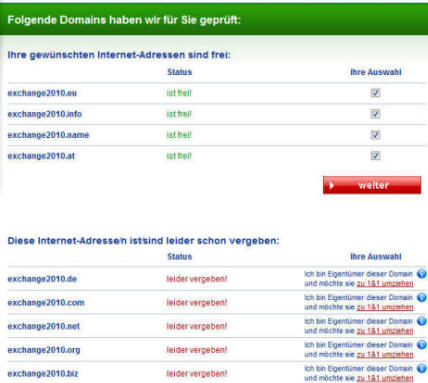Open 'zu 1&1 umziehen' link for exchange2010.com
The width and height of the screenshot is (428, 383).
point(385,307)
